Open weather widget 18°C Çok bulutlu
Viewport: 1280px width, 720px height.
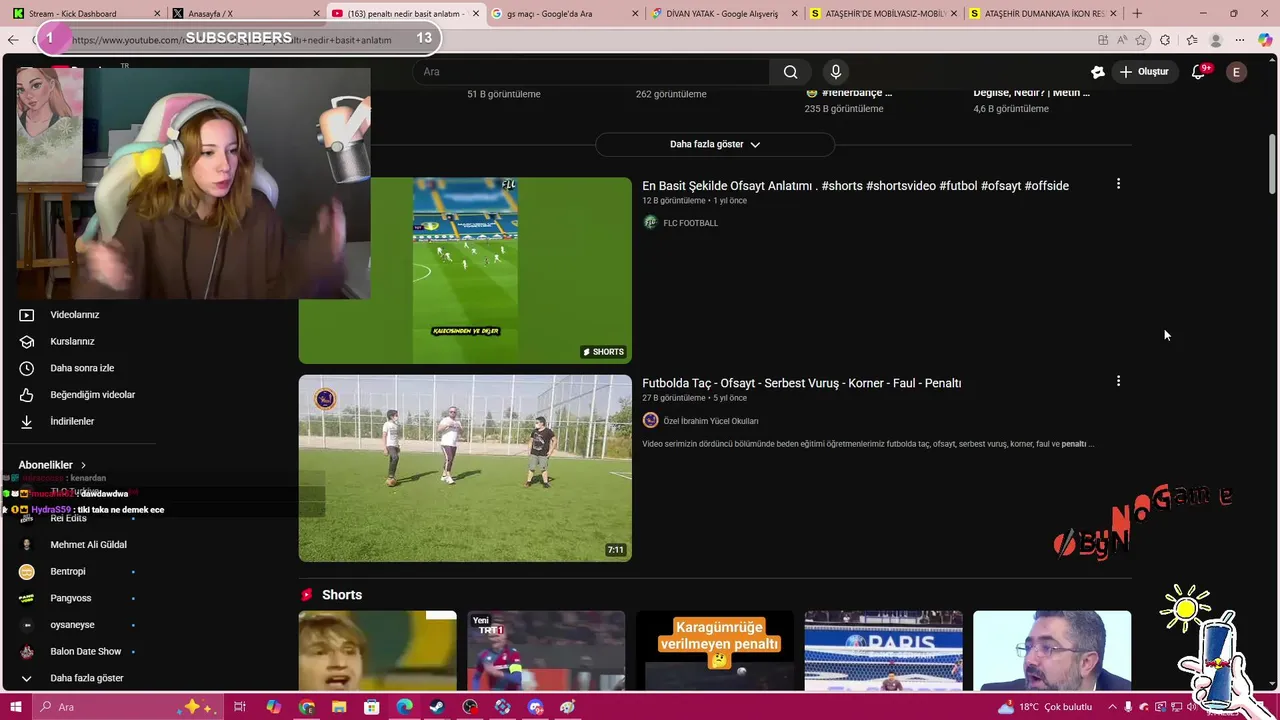coord(1047,707)
